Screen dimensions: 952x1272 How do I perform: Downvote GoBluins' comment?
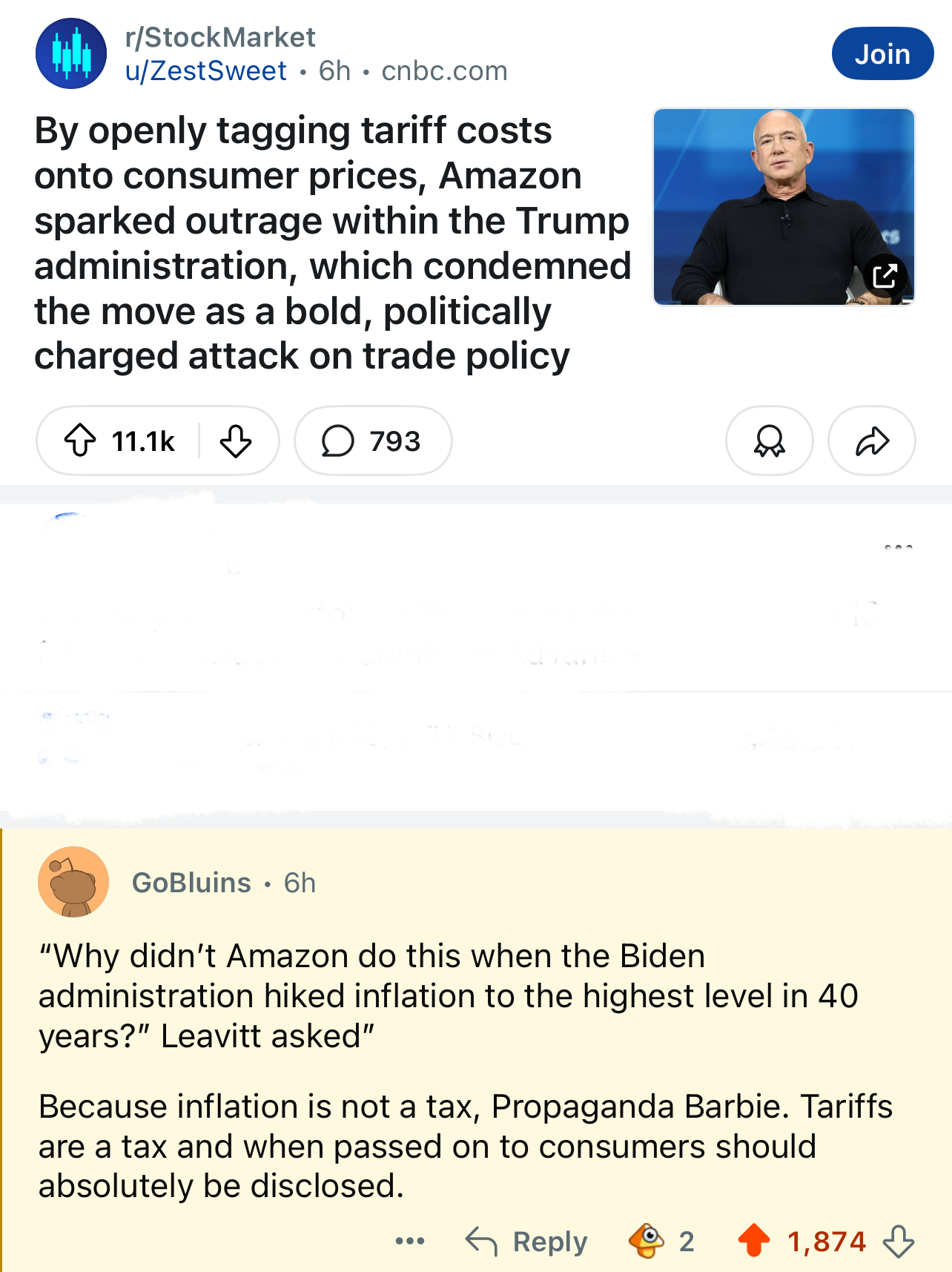[898, 1240]
